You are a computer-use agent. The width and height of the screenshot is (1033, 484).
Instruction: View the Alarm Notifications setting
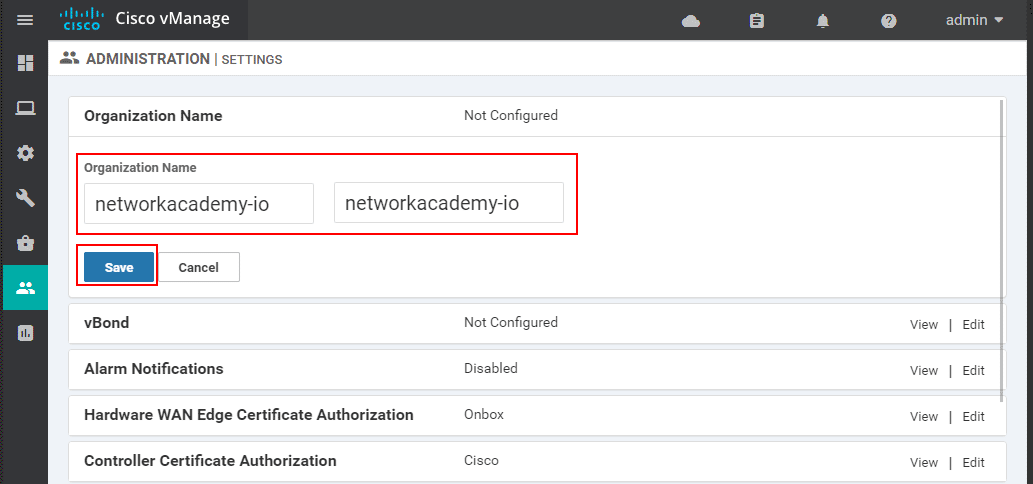click(923, 370)
